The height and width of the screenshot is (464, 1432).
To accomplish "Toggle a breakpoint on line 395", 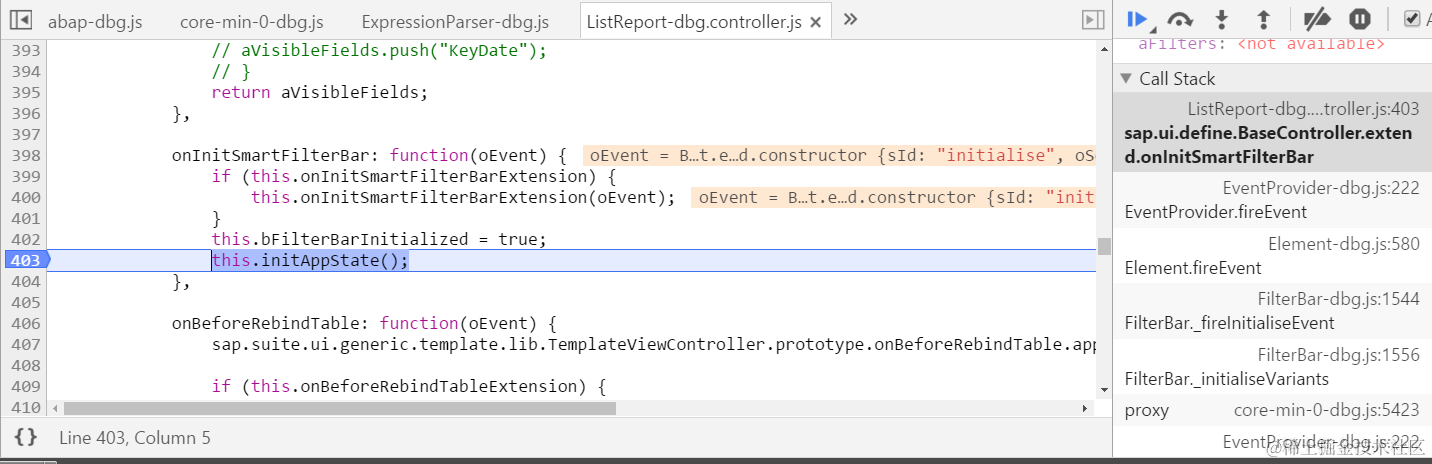I will (25, 92).
